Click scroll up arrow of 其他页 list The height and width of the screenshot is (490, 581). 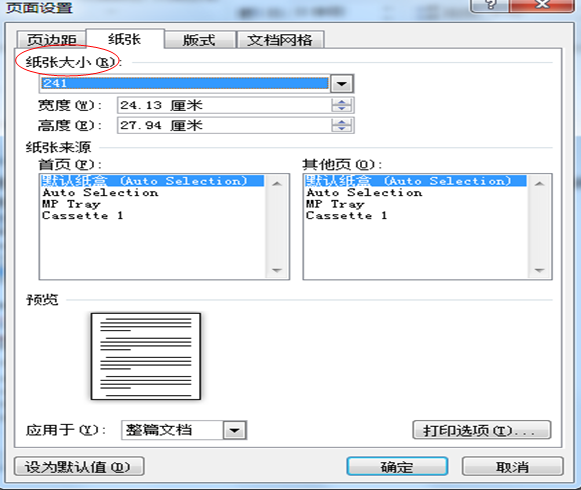(540, 184)
